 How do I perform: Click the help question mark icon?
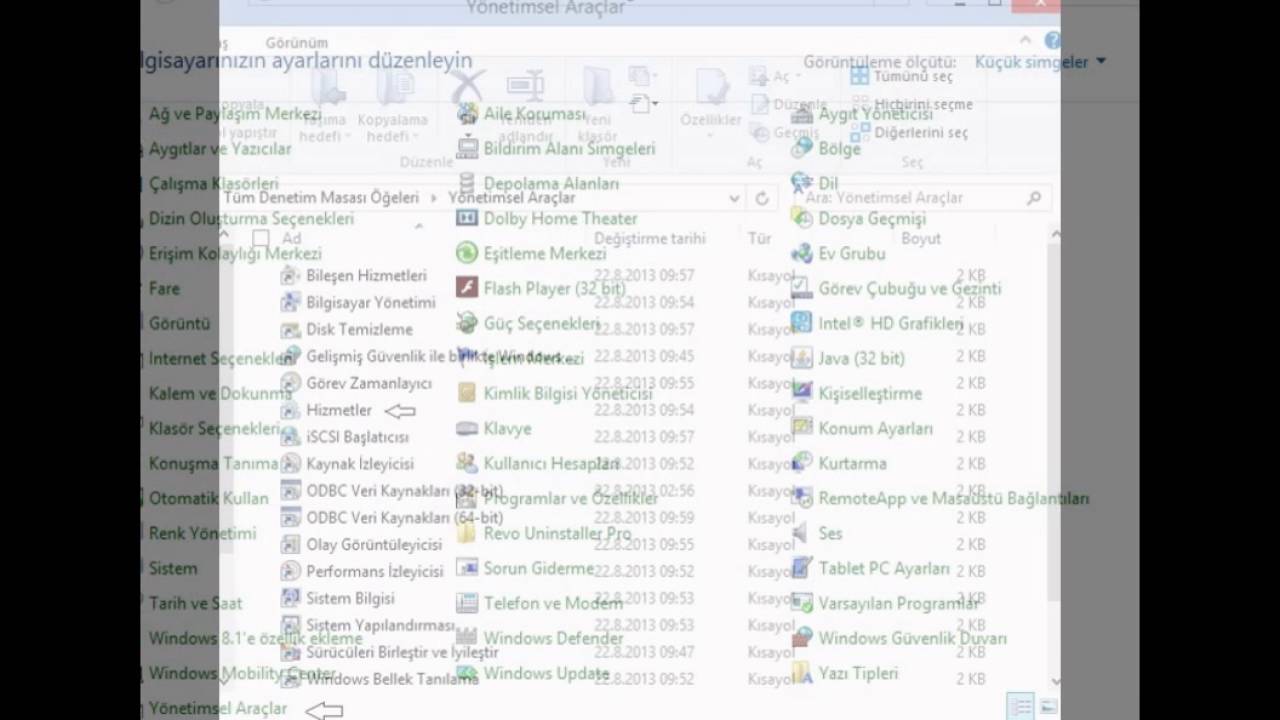[x=1052, y=41]
